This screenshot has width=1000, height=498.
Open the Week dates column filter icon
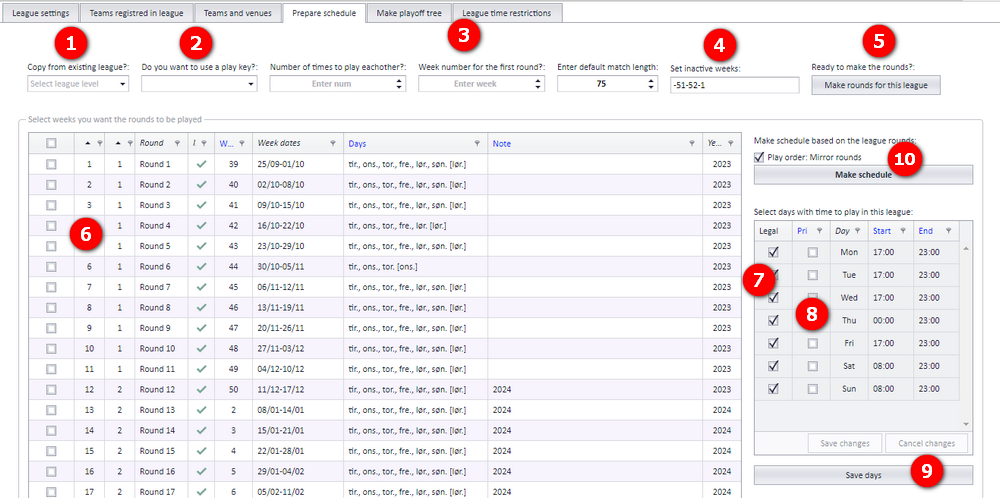pyautogui.click(x=333, y=143)
